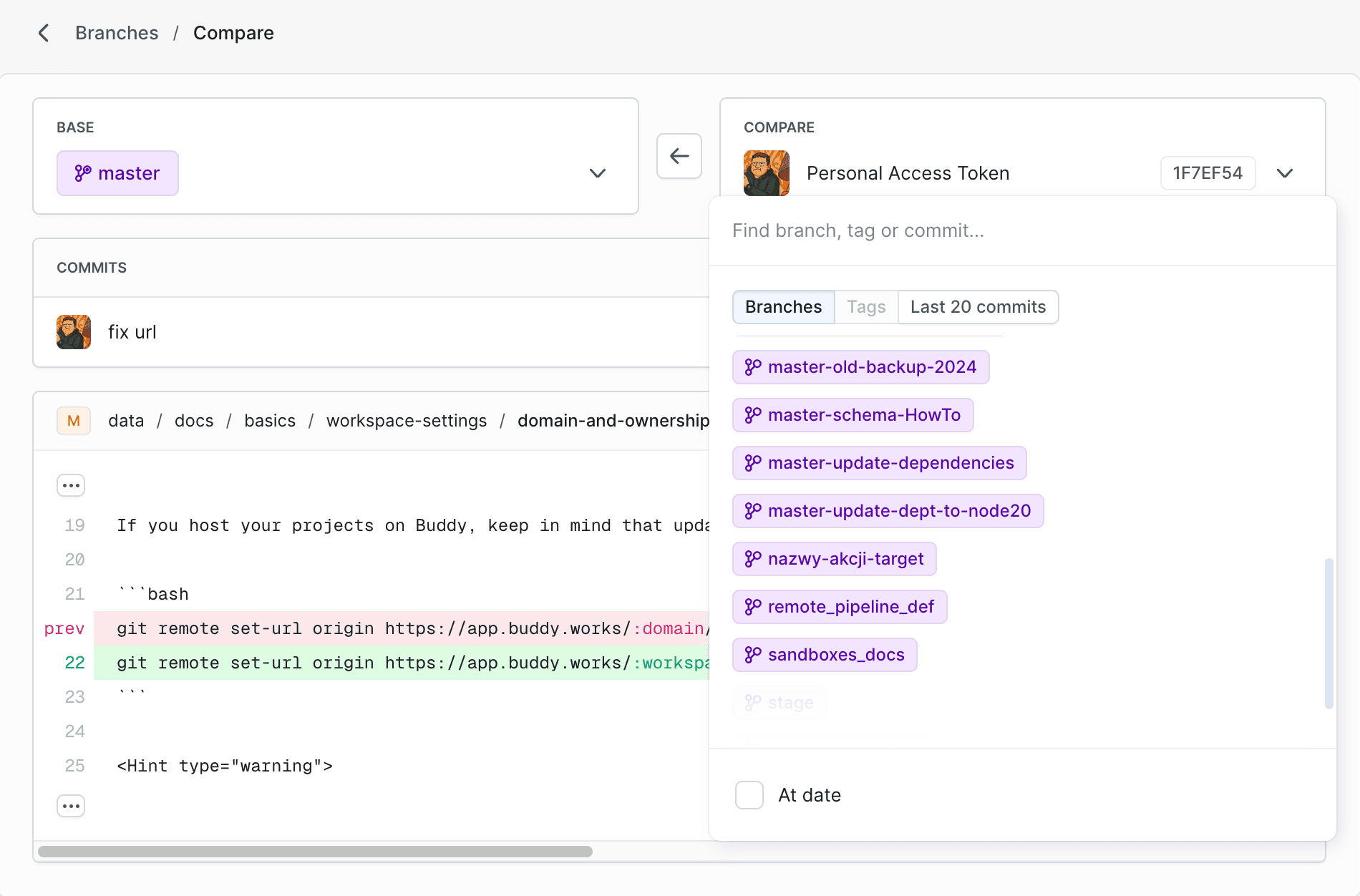The width and height of the screenshot is (1360, 896).
Task: Switch to the Branches tab
Action: pyautogui.click(x=784, y=307)
